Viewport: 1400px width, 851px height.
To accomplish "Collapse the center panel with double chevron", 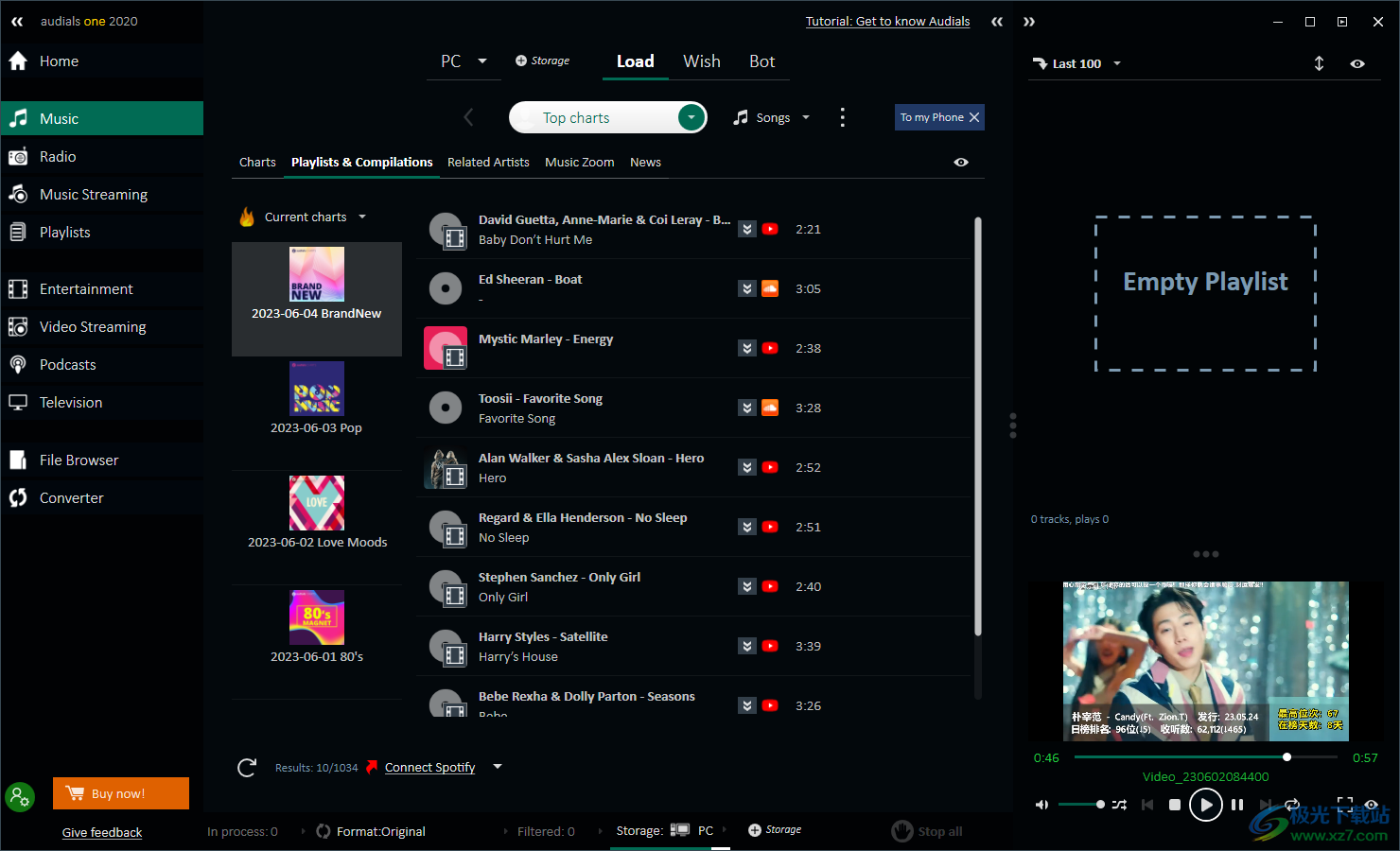I will [x=997, y=21].
